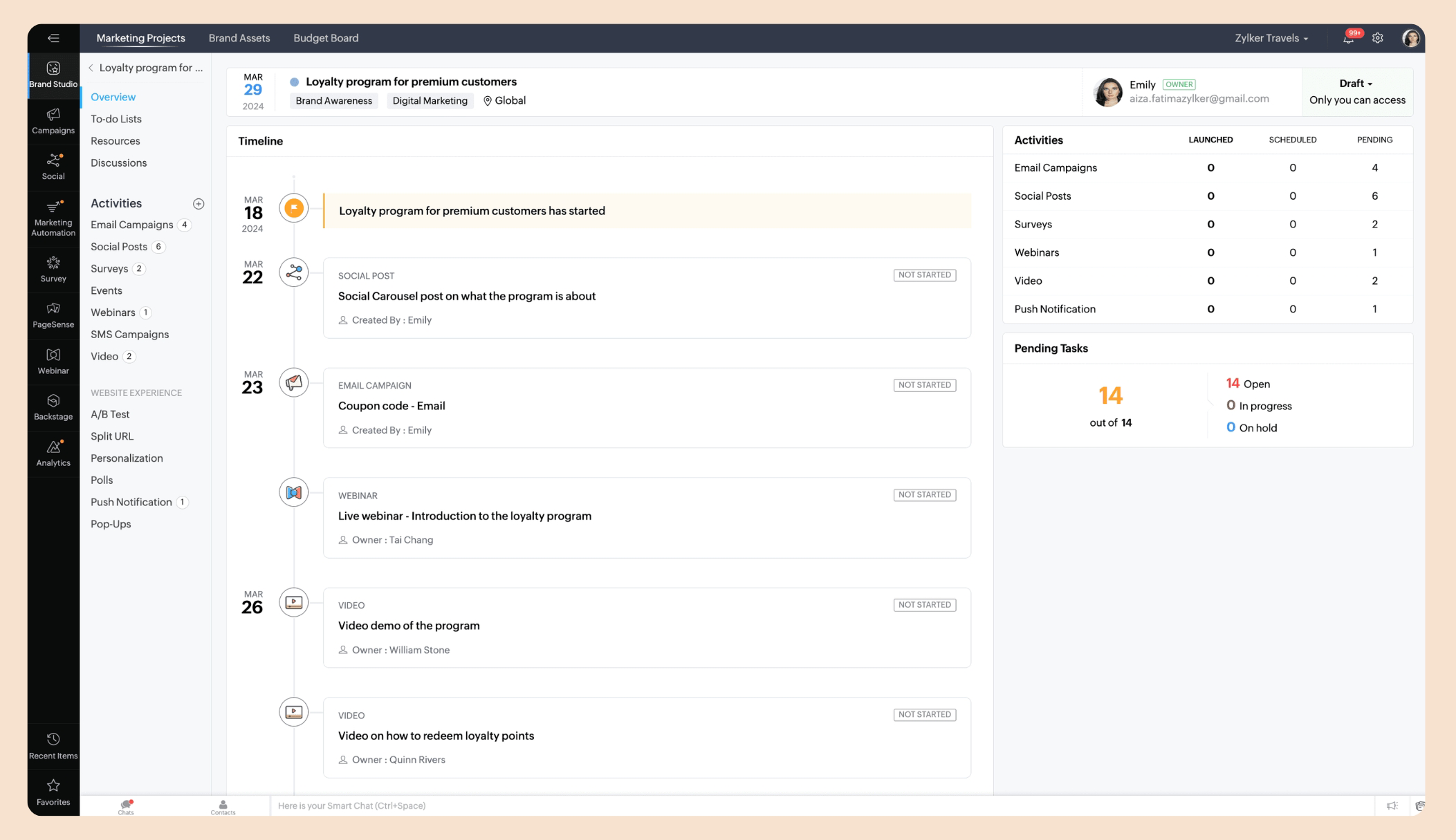The height and width of the screenshot is (840, 1456).
Task: Click the notifications bell icon
Action: (x=1348, y=38)
